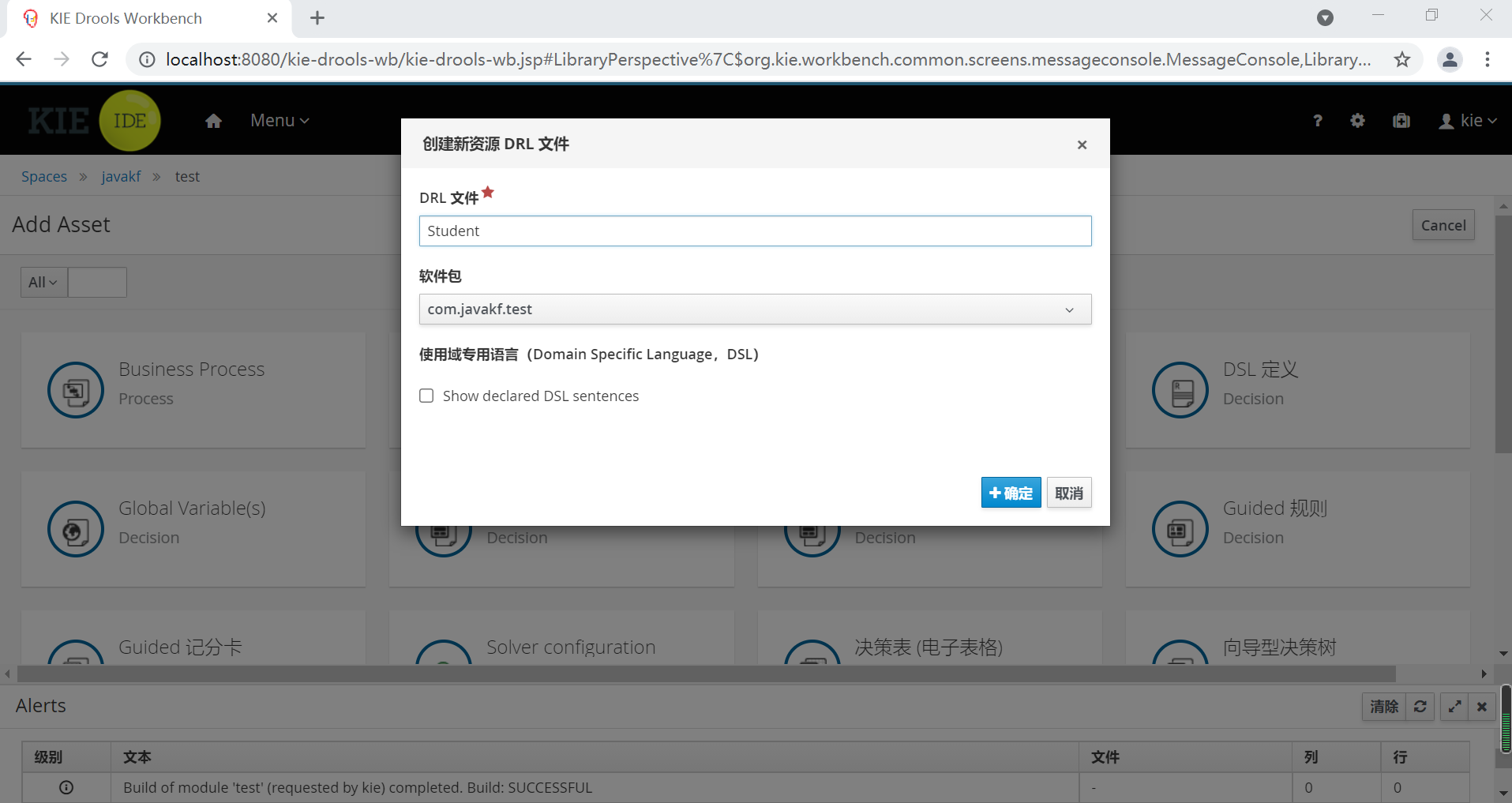Open the Menu dropdown in top bar
The height and width of the screenshot is (803, 1512).
point(280,121)
